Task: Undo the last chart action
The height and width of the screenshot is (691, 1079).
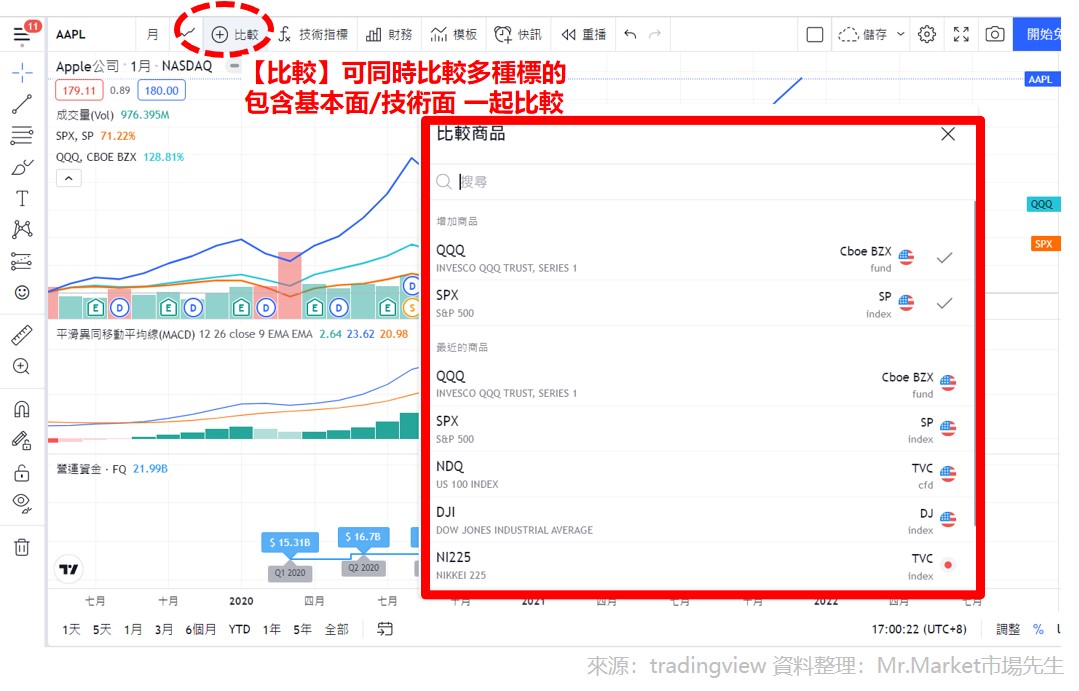Action: point(630,34)
